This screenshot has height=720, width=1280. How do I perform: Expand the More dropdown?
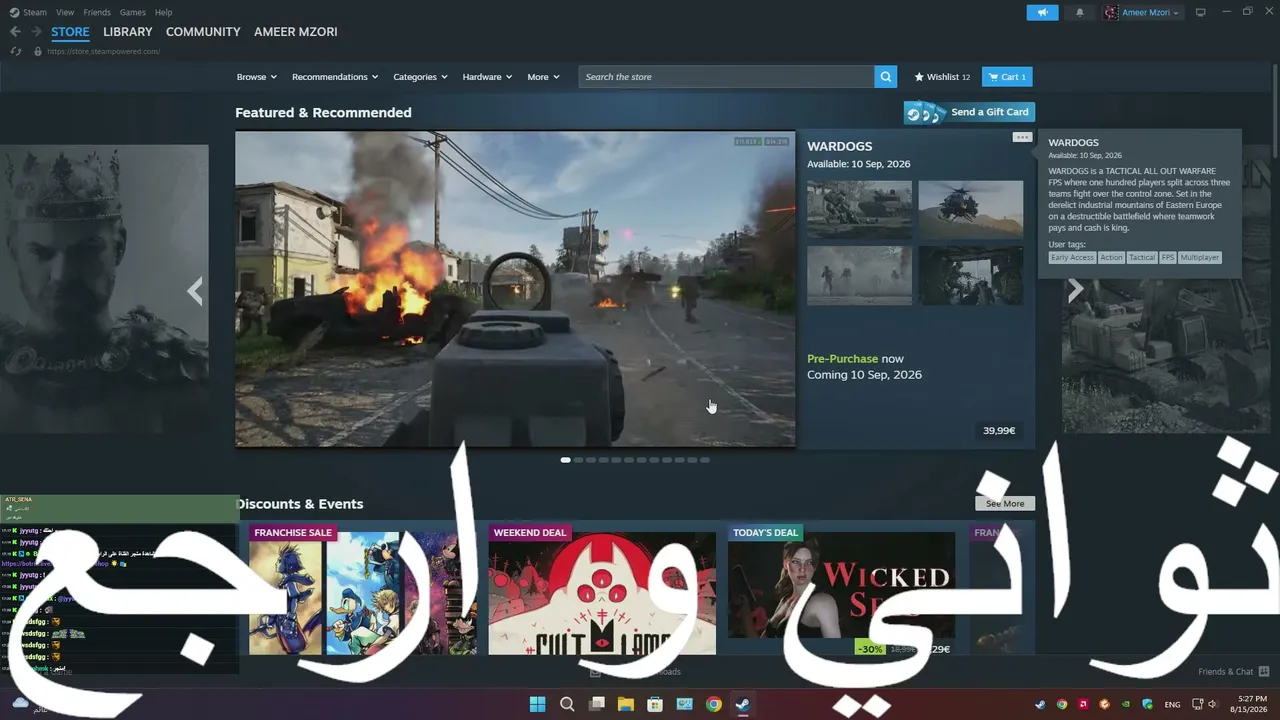(x=543, y=77)
